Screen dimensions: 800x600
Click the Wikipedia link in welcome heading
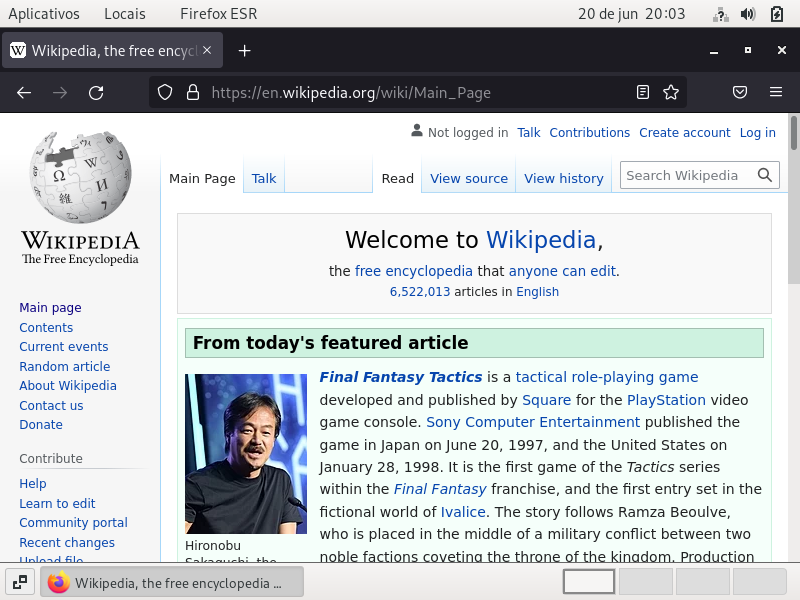541,239
